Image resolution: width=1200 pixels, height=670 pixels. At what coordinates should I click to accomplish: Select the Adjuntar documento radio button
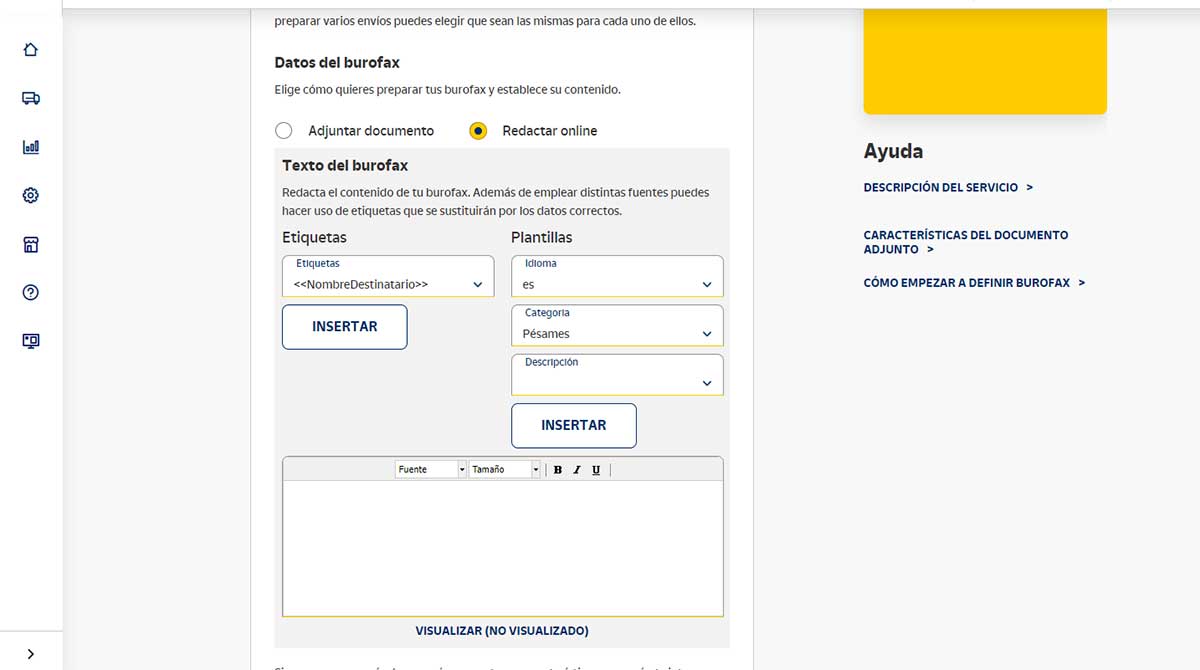tap(284, 131)
